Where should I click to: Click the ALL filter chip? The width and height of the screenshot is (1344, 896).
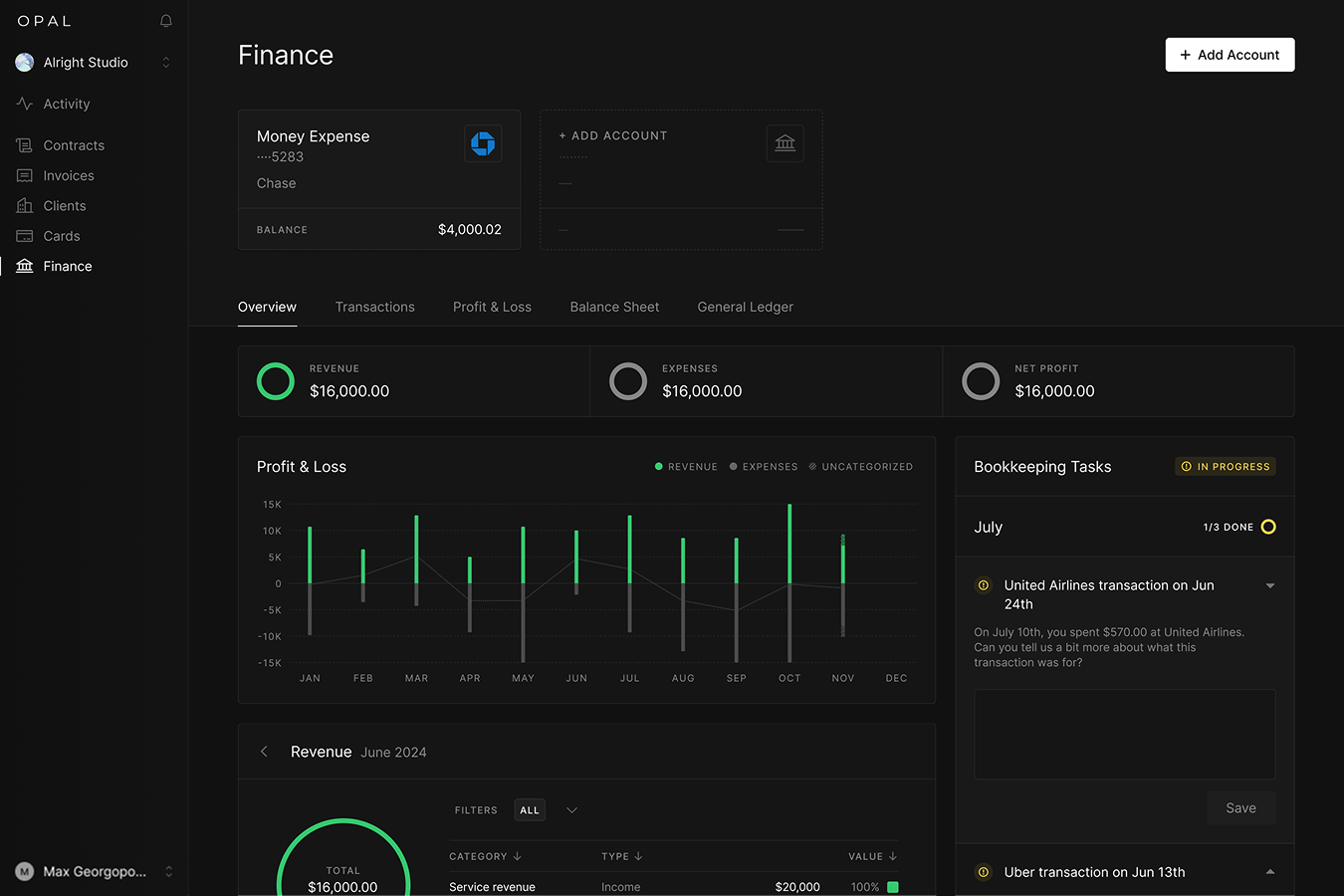[530, 810]
